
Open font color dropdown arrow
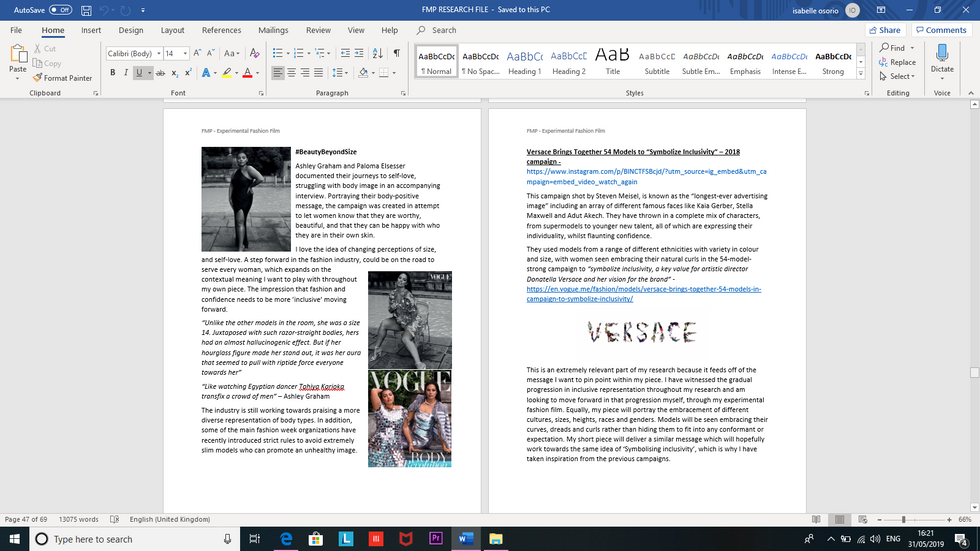click(x=258, y=73)
